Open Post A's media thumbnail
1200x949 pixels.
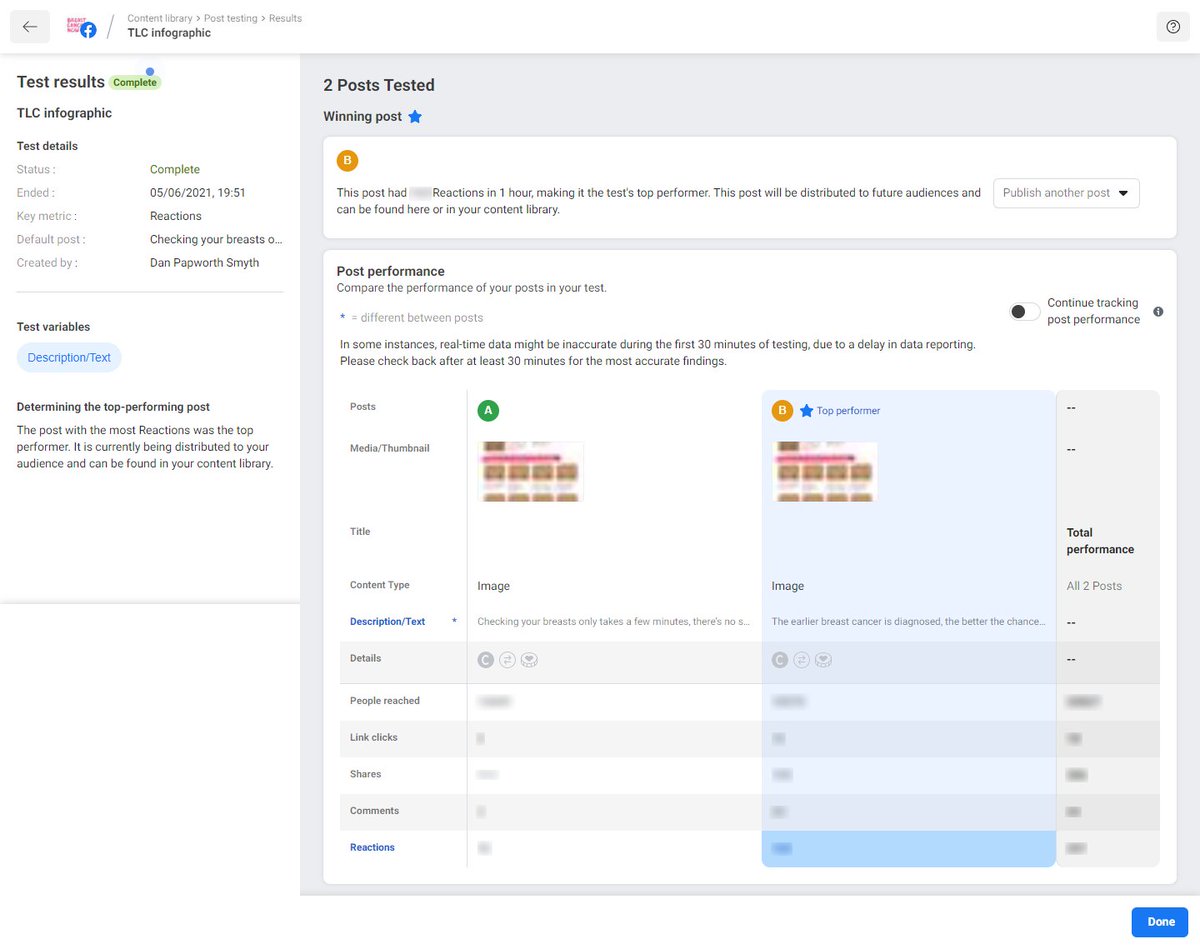tap(531, 471)
